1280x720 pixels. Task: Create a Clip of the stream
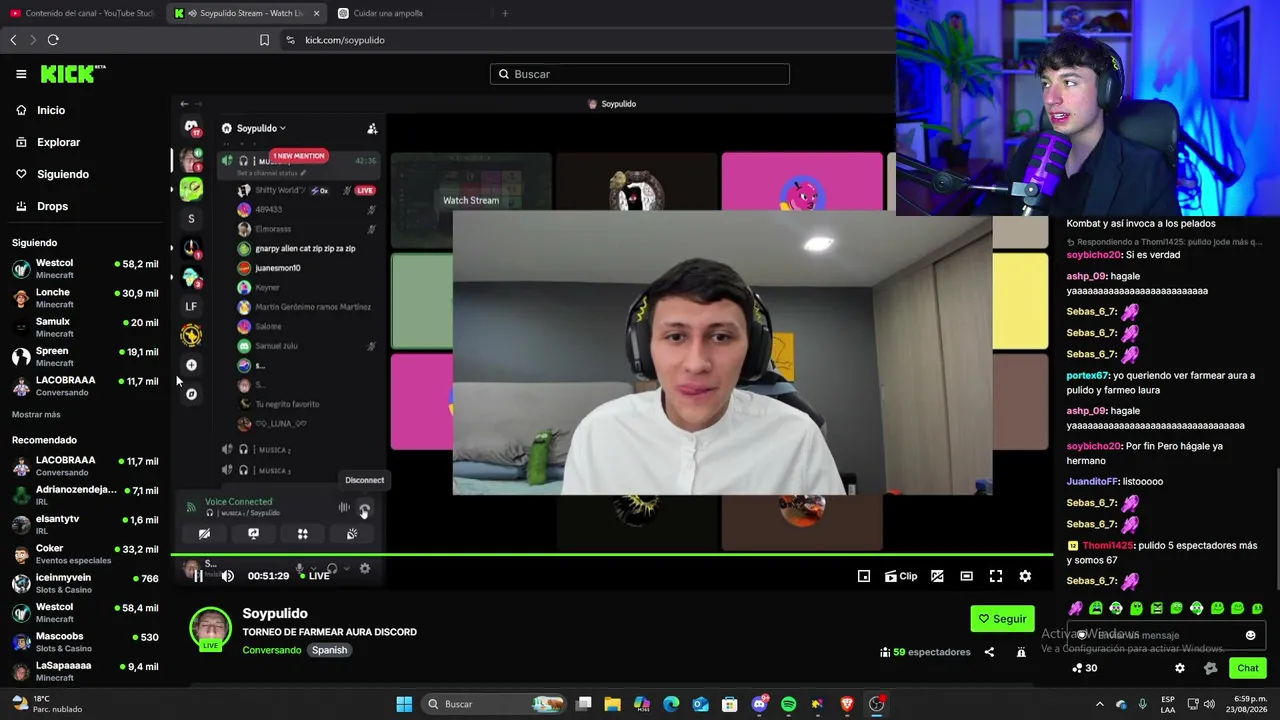coord(901,576)
